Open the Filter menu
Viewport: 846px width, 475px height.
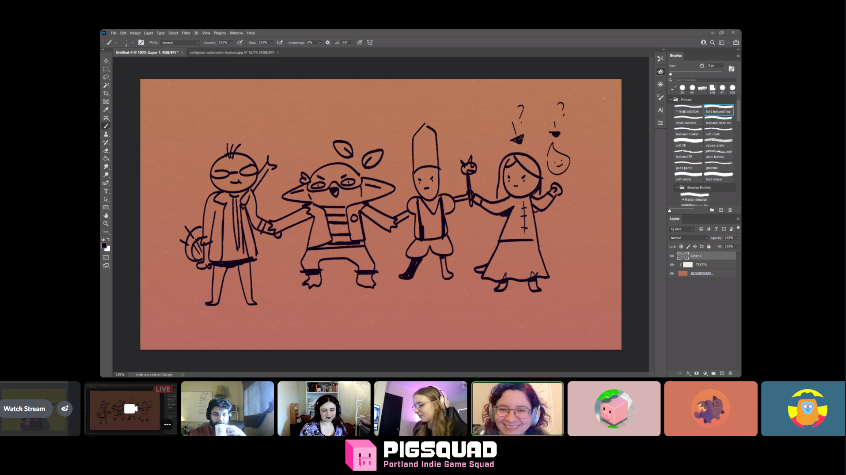click(x=186, y=33)
